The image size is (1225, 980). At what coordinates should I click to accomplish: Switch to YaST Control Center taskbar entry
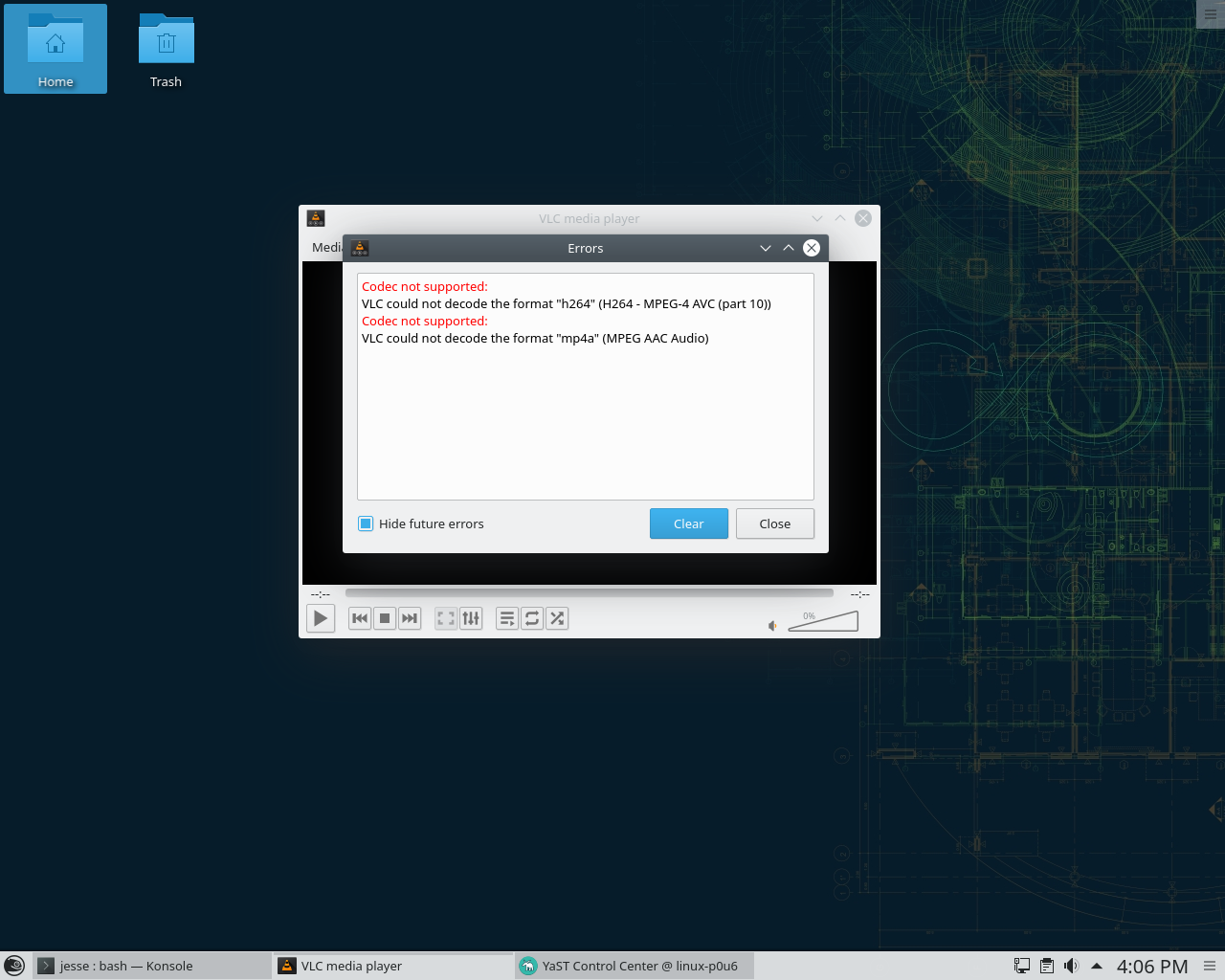coord(635,966)
